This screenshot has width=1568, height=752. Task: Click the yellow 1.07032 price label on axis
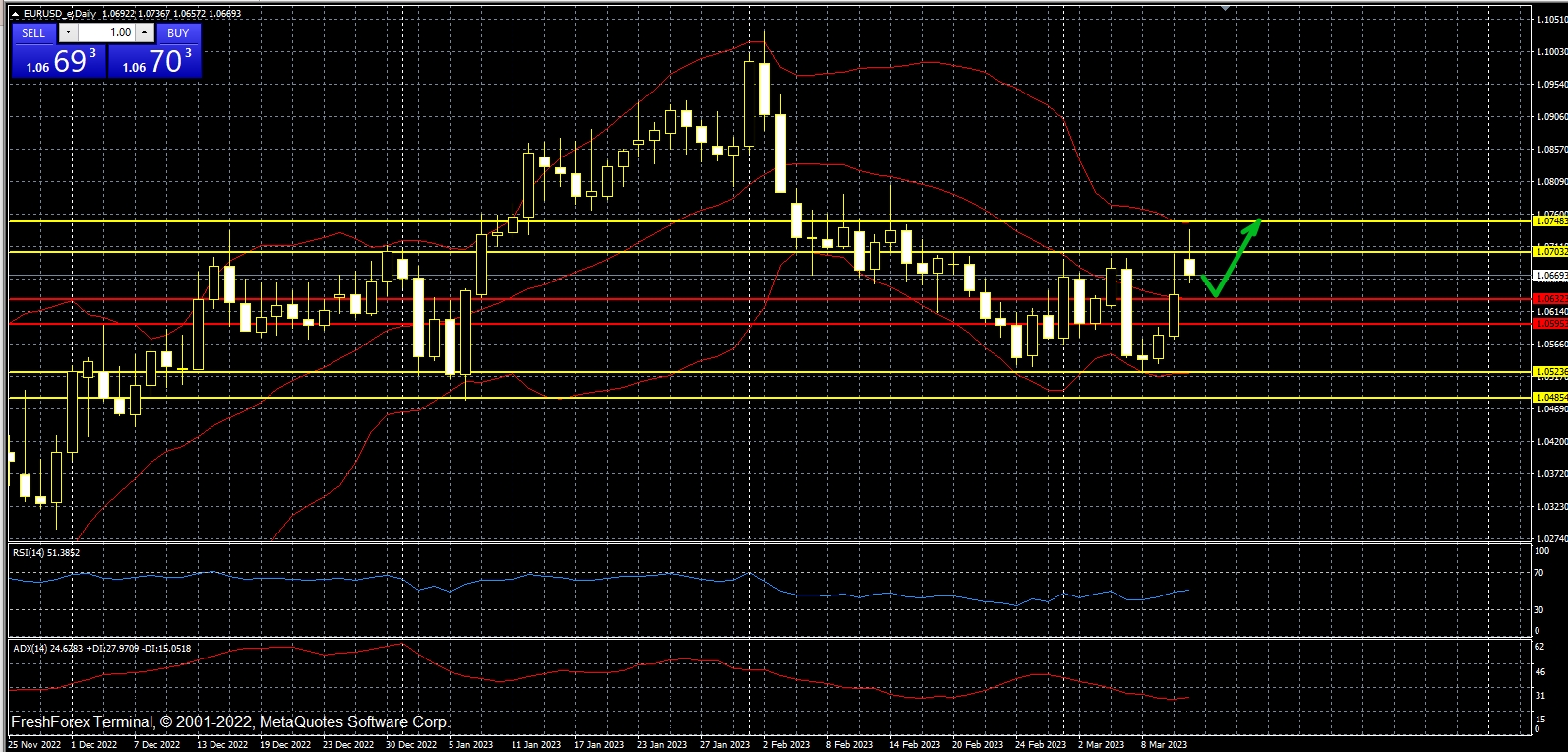1550,252
